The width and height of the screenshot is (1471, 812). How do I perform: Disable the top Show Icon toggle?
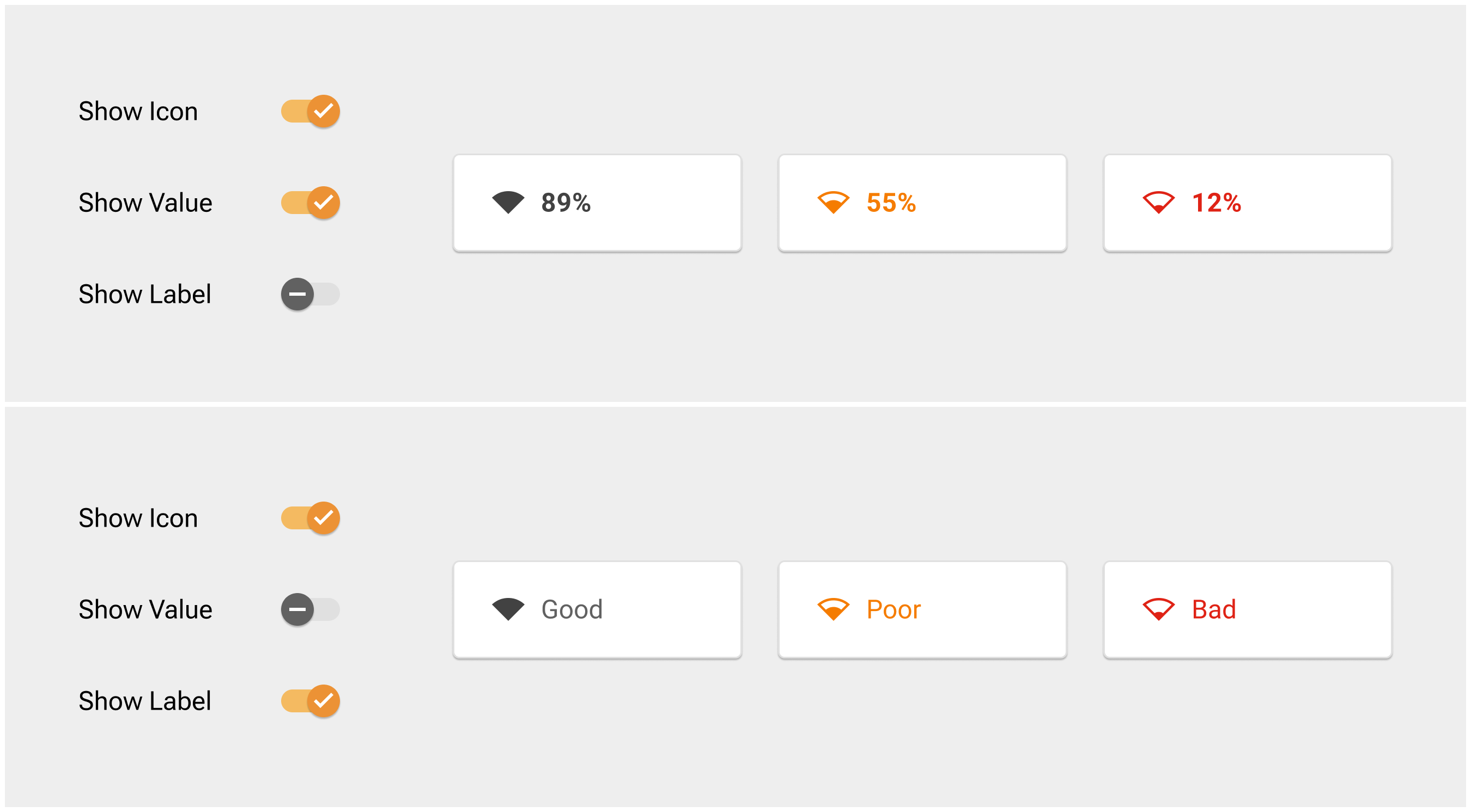coord(310,111)
